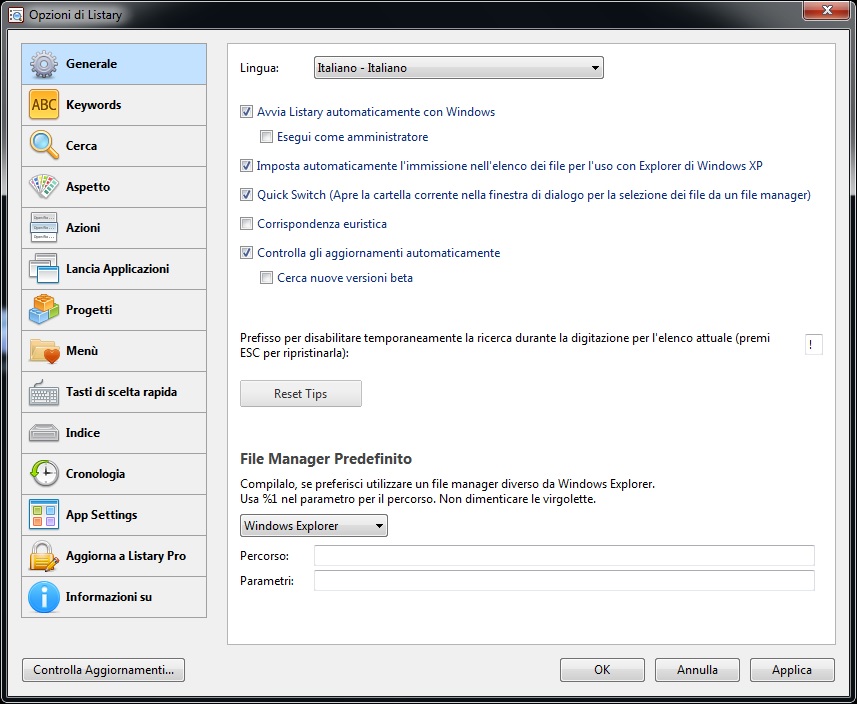Open the Informazioni su section
The width and height of the screenshot is (857, 704).
click(x=114, y=597)
